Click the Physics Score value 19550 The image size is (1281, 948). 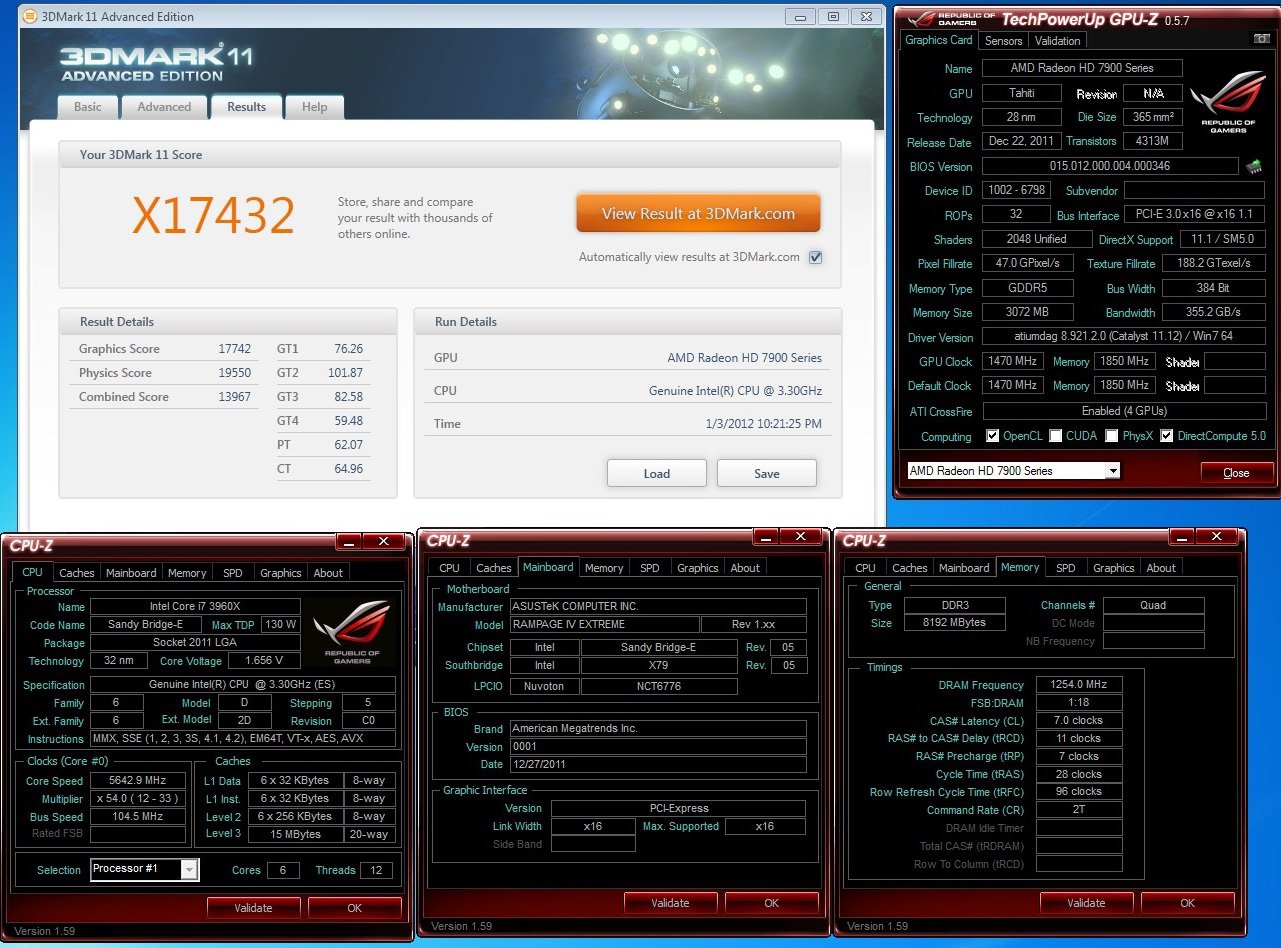(x=234, y=373)
